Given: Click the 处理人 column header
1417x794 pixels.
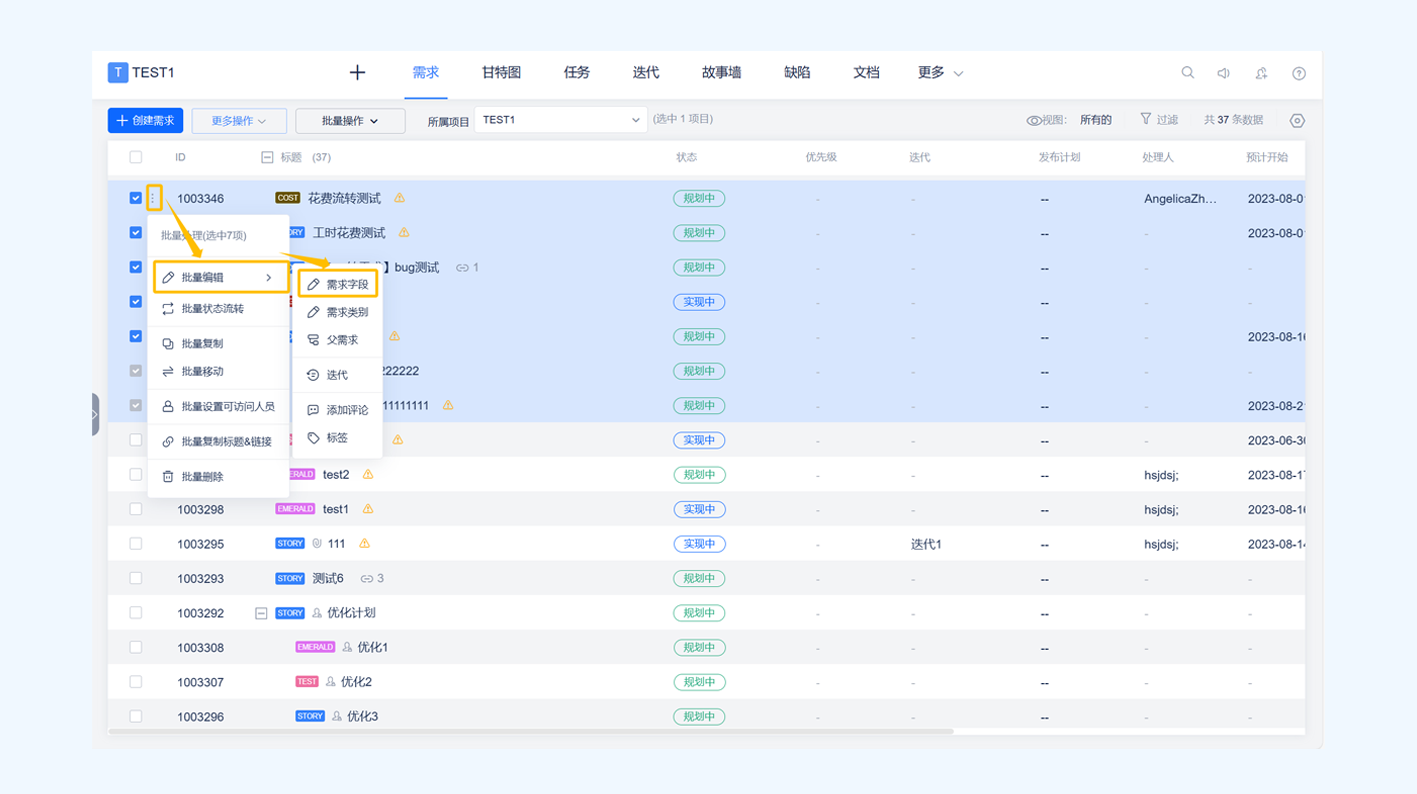Looking at the screenshot, I should (1158, 157).
